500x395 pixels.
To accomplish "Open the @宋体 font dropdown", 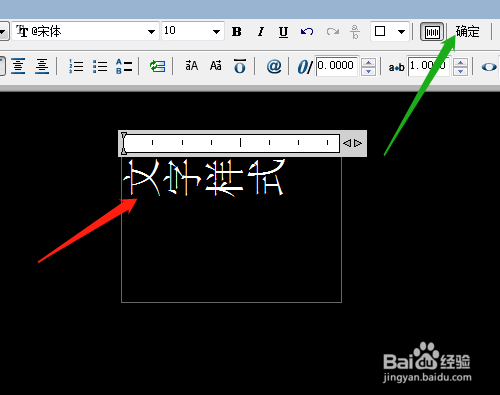I will [x=151, y=32].
